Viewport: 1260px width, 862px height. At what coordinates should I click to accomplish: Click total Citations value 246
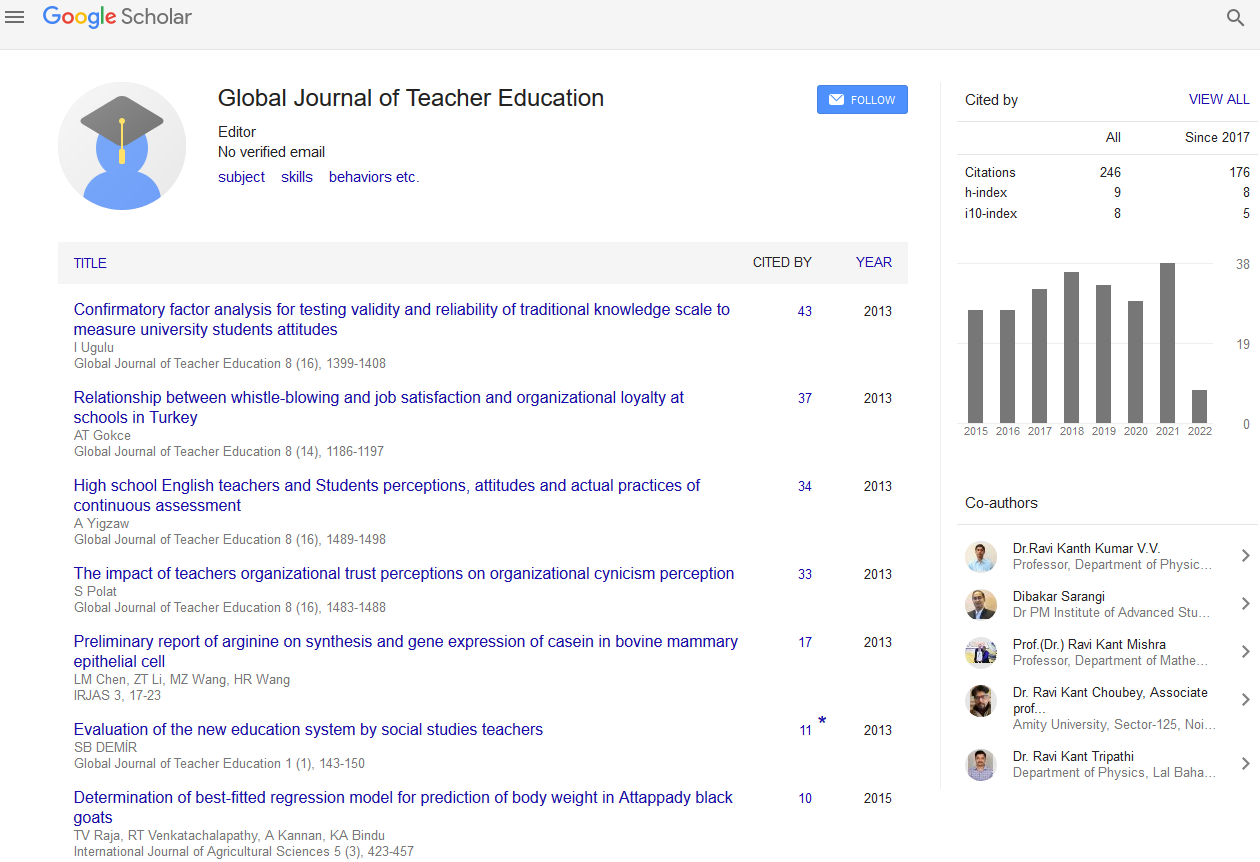coord(1110,172)
